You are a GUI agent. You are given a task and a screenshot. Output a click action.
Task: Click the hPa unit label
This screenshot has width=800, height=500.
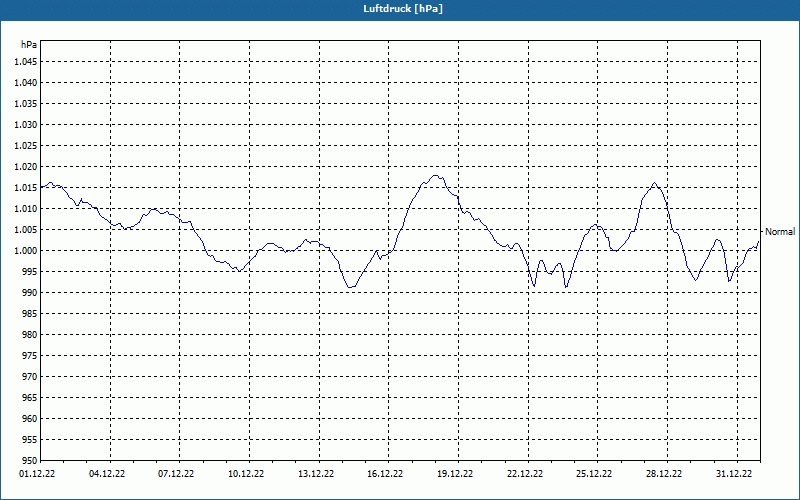tap(29, 45)
